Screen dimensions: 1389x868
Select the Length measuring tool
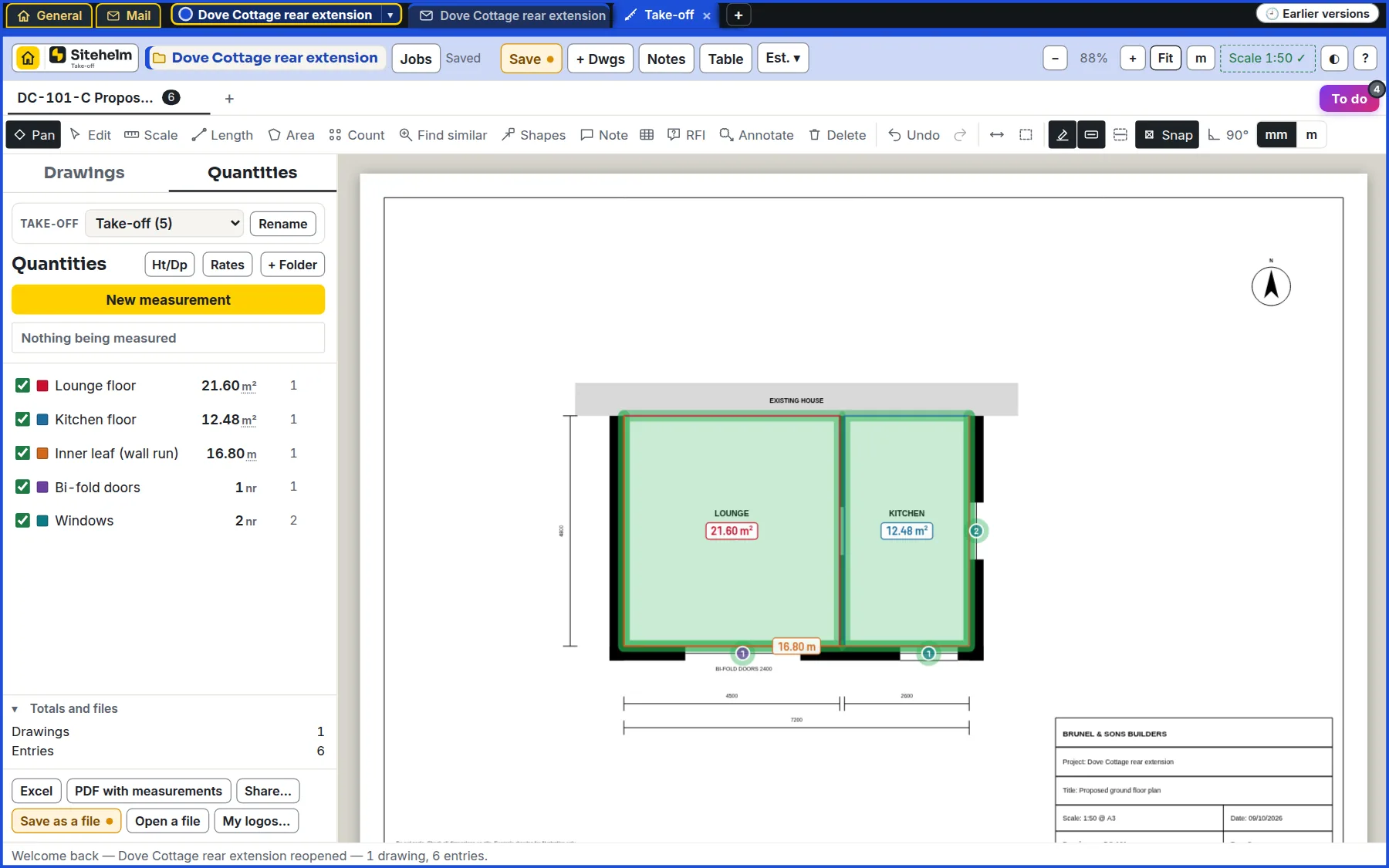222,135
